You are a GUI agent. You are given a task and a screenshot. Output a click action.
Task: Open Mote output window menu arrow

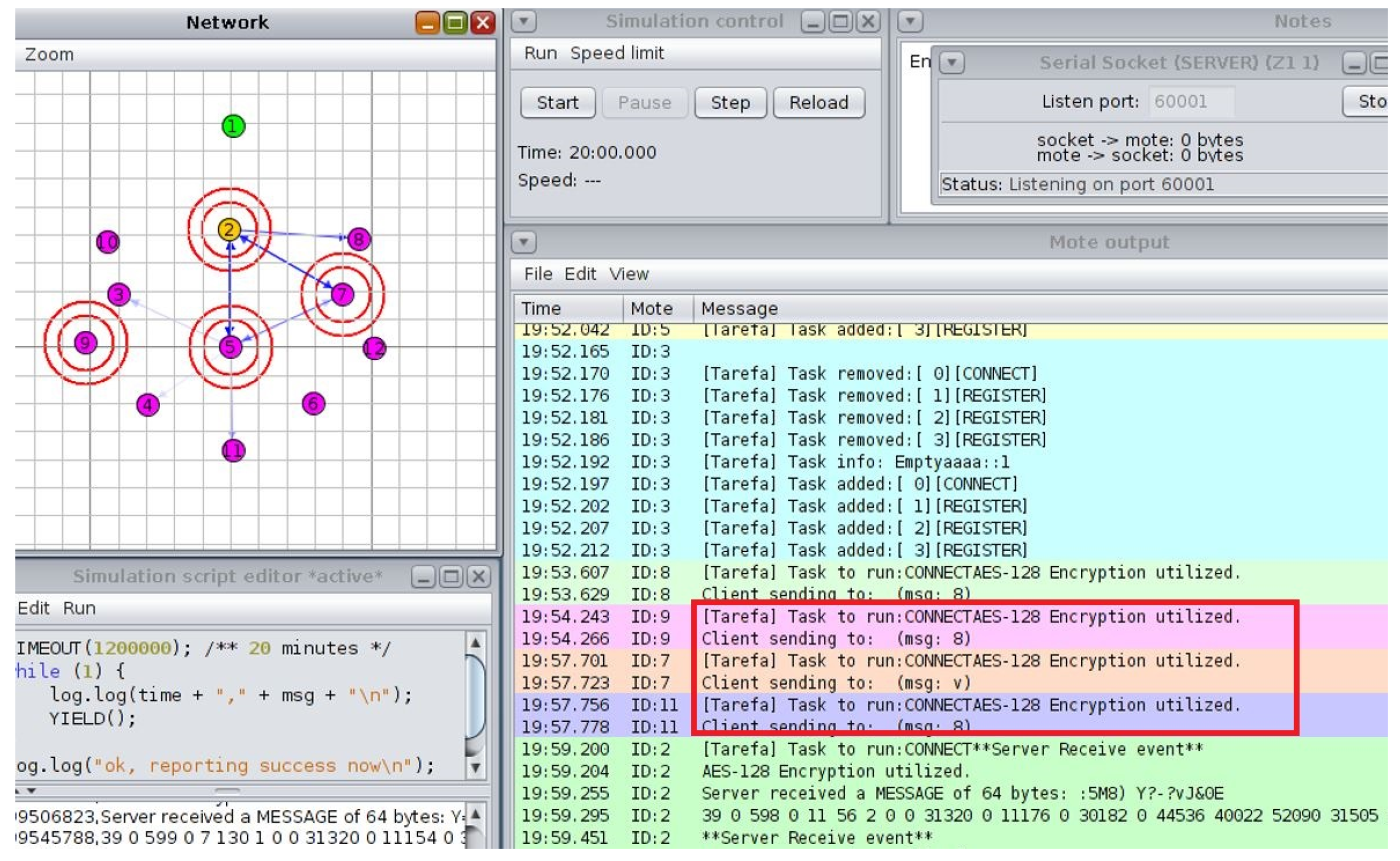pos(523,242)
